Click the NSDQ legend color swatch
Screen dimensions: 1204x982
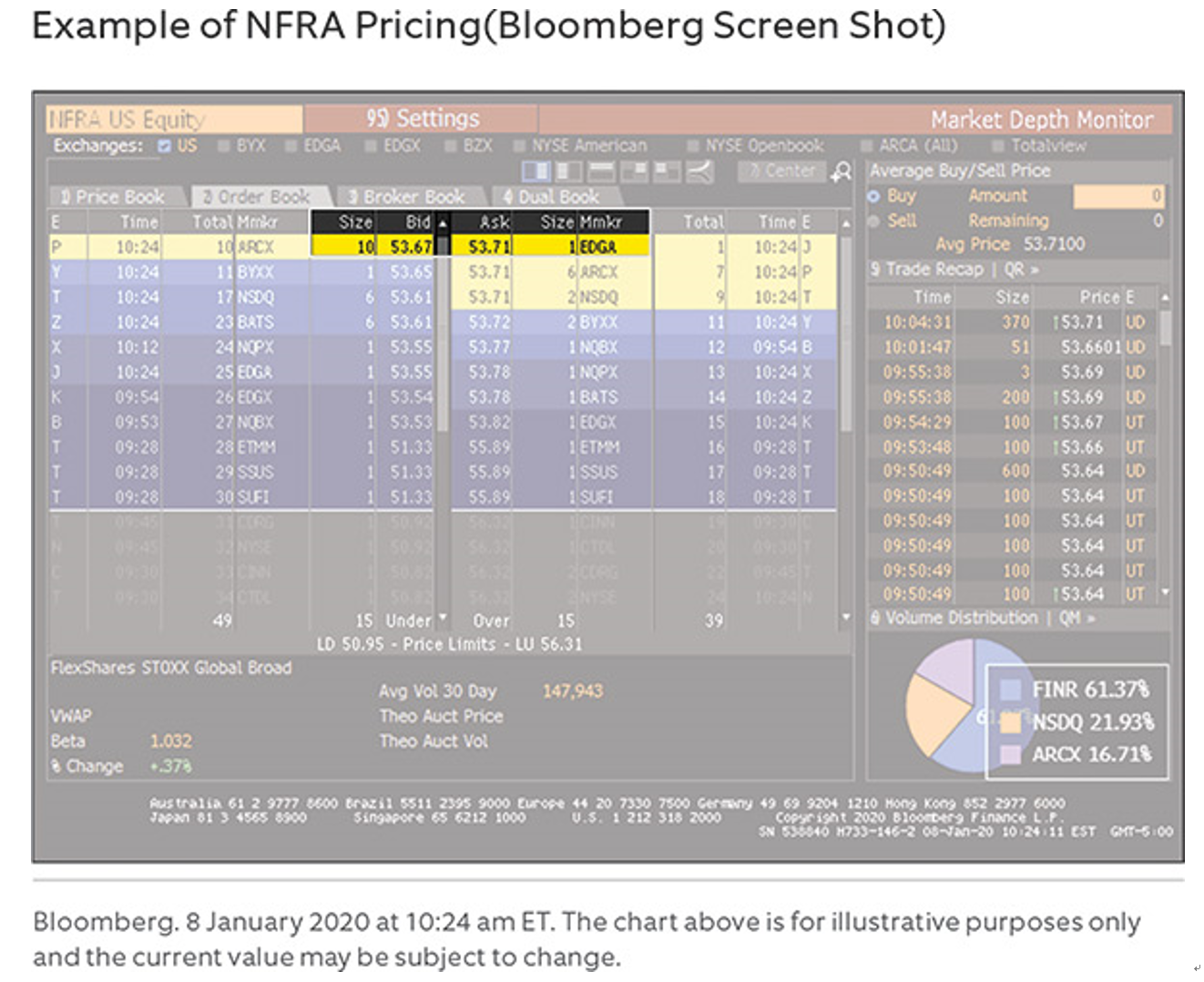pos(1010,723)
